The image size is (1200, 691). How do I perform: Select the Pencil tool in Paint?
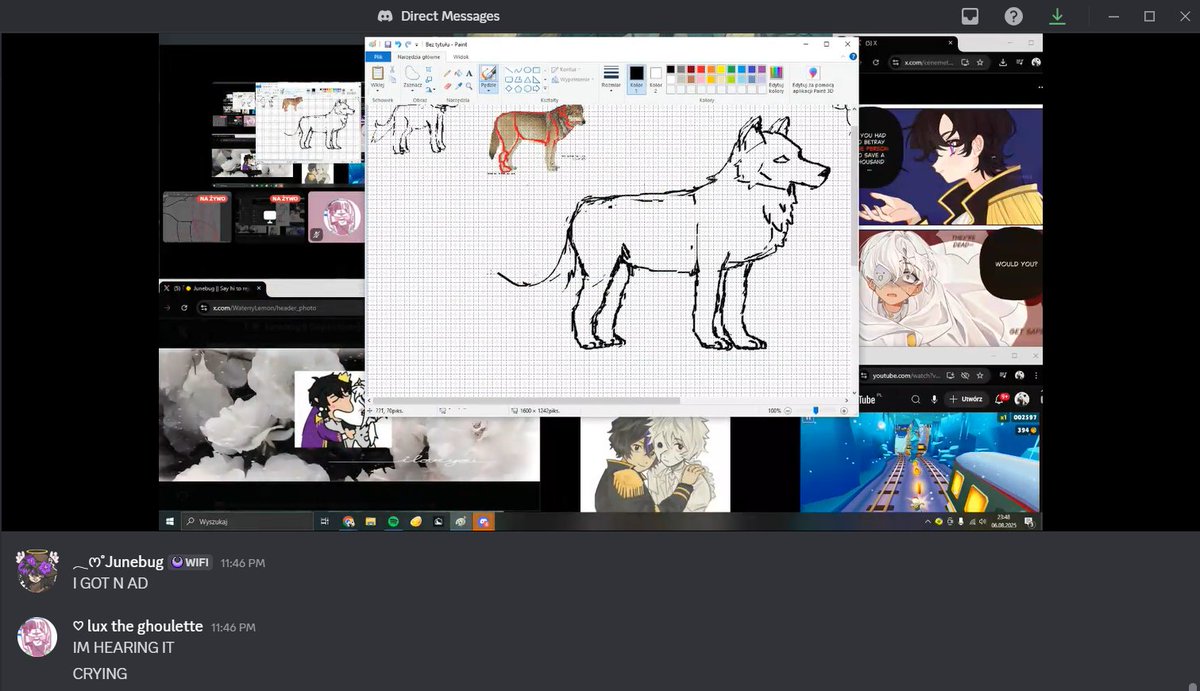point(447,73)
